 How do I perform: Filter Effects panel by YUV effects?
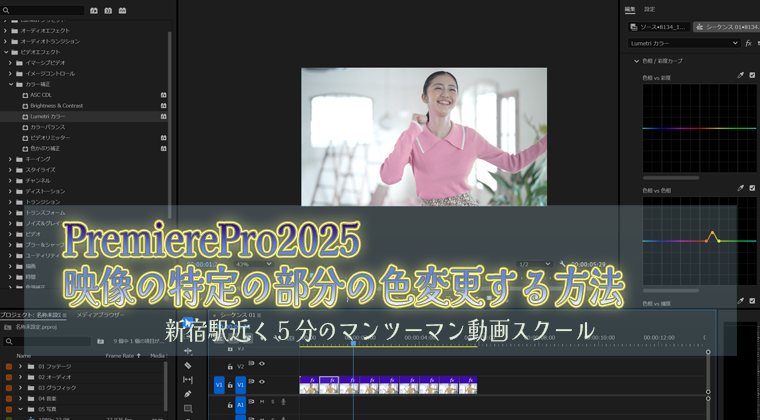(x=123, y=10)
